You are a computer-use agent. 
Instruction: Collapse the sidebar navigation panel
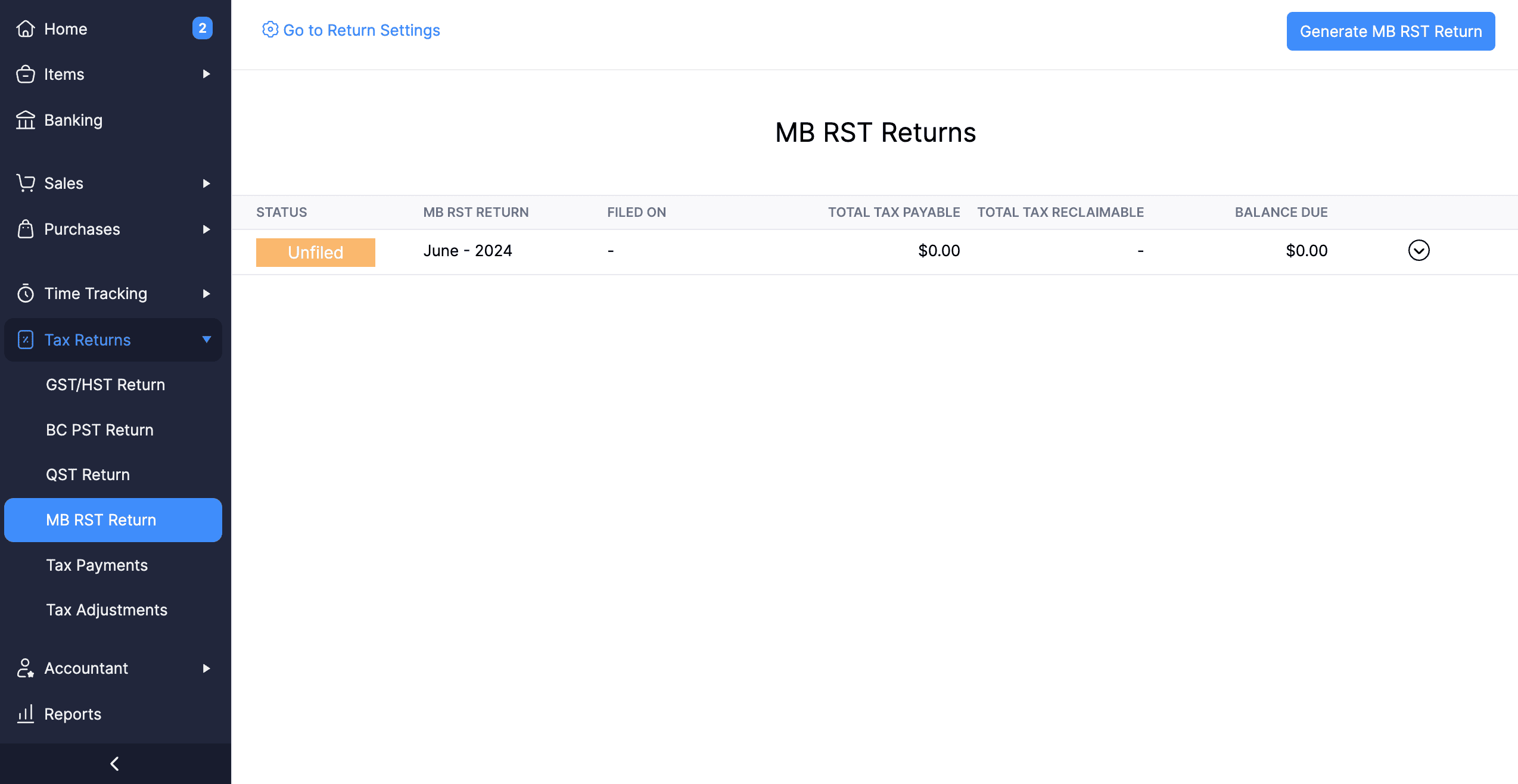pos(115,762)
